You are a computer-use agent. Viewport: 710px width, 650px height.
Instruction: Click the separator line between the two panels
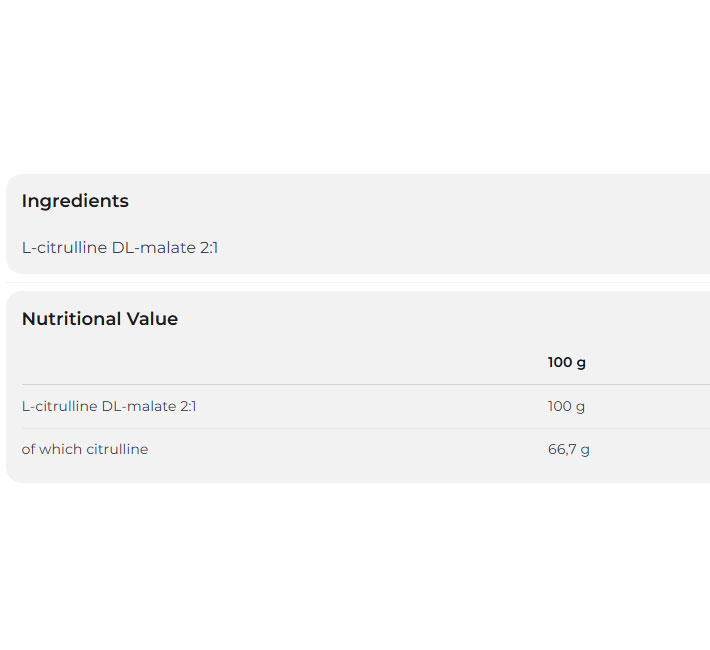pyautogui.click(x=355, y=282)
